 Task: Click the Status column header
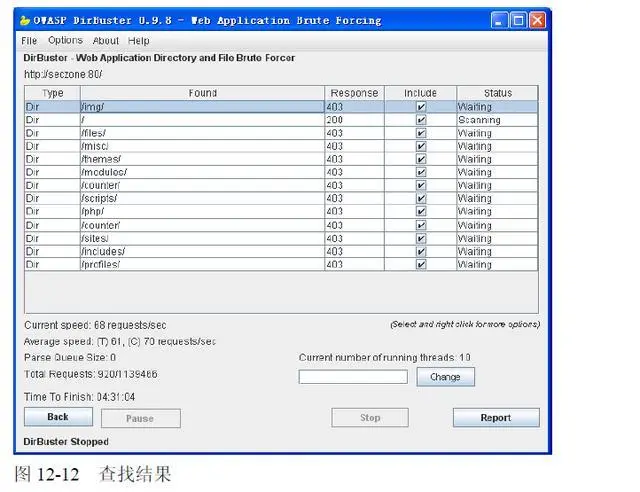(498, 93)
